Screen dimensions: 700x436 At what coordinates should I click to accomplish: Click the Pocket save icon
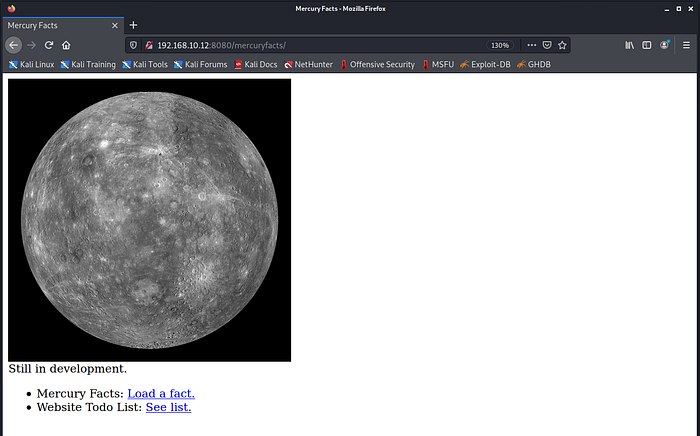(547, 45)
